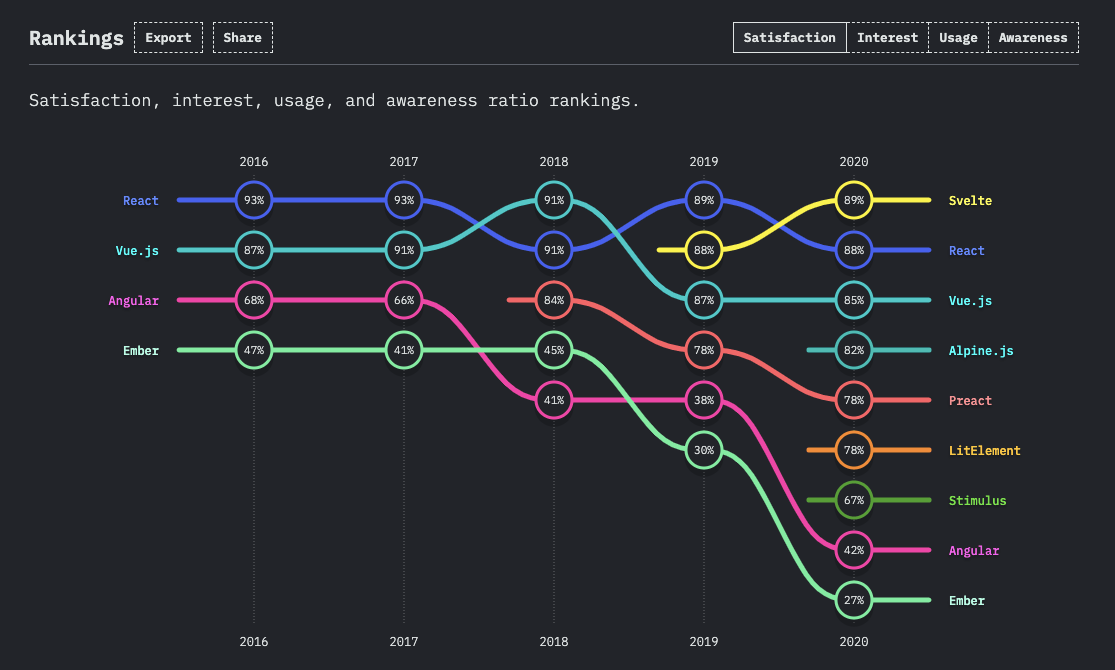Switch to the Interest tab
The height and width of the screenshot is (670, 1115).
[887, 37]
